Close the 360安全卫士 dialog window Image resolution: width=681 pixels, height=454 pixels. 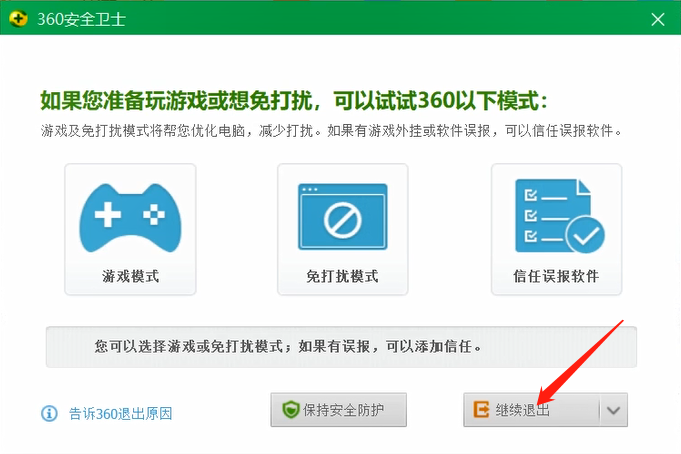658,19
